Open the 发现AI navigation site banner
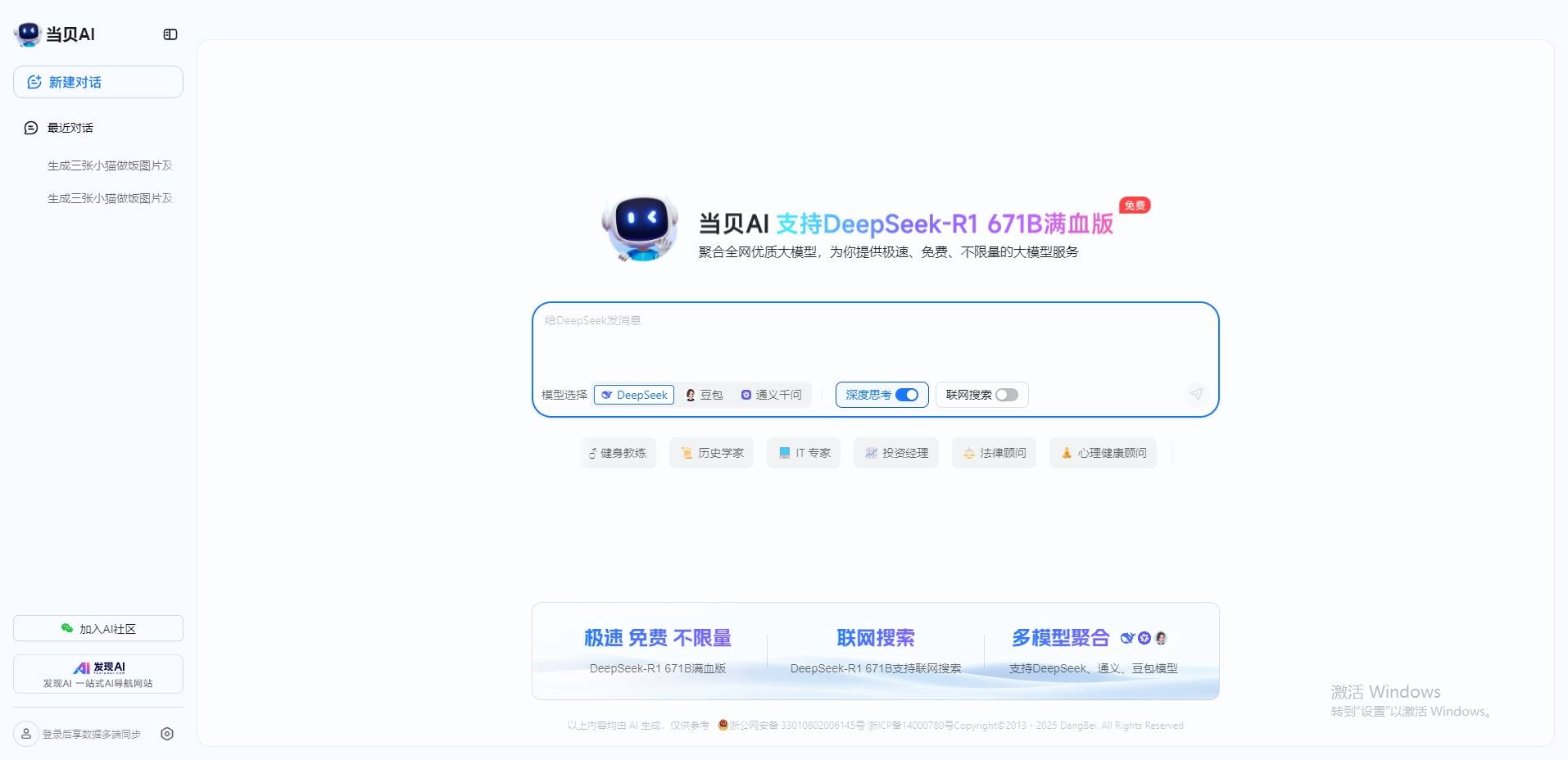1568x760 pixels. [98, 674]
